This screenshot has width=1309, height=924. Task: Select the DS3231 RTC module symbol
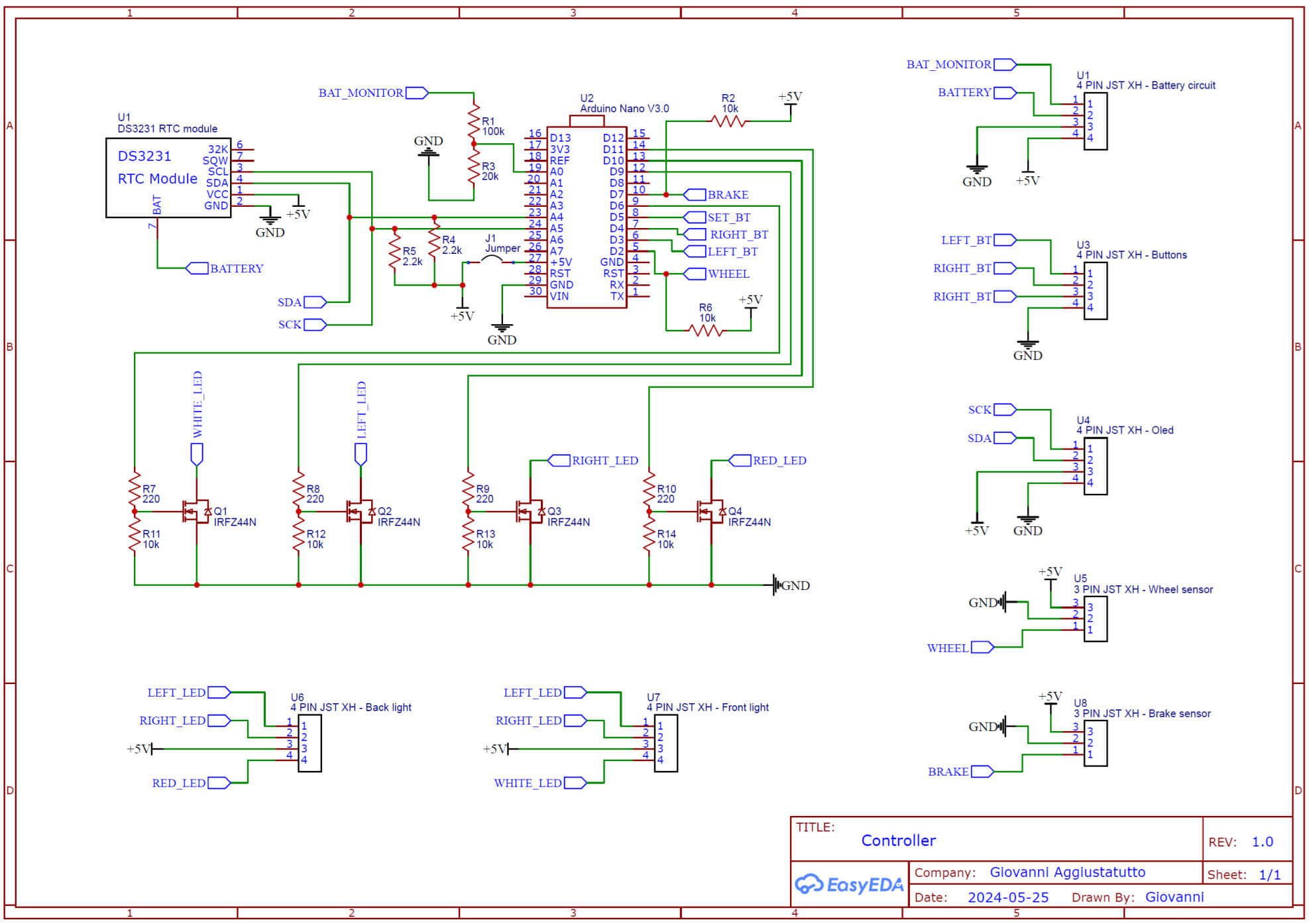tap(168, 178)
